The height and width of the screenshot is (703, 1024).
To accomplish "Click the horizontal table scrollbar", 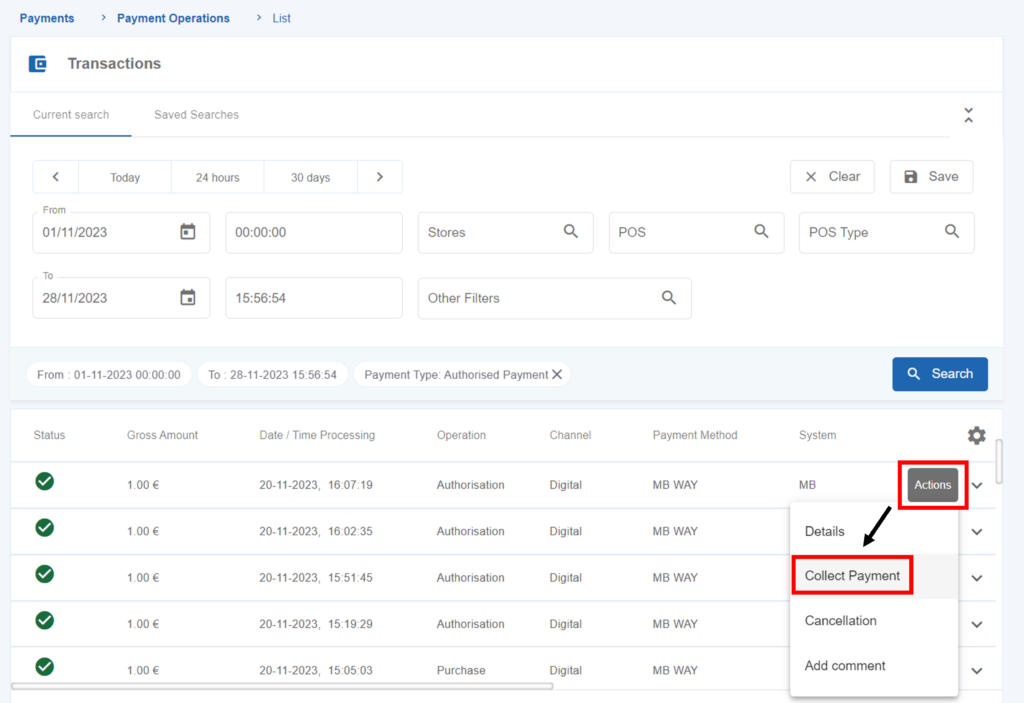I will coord(281,686).
